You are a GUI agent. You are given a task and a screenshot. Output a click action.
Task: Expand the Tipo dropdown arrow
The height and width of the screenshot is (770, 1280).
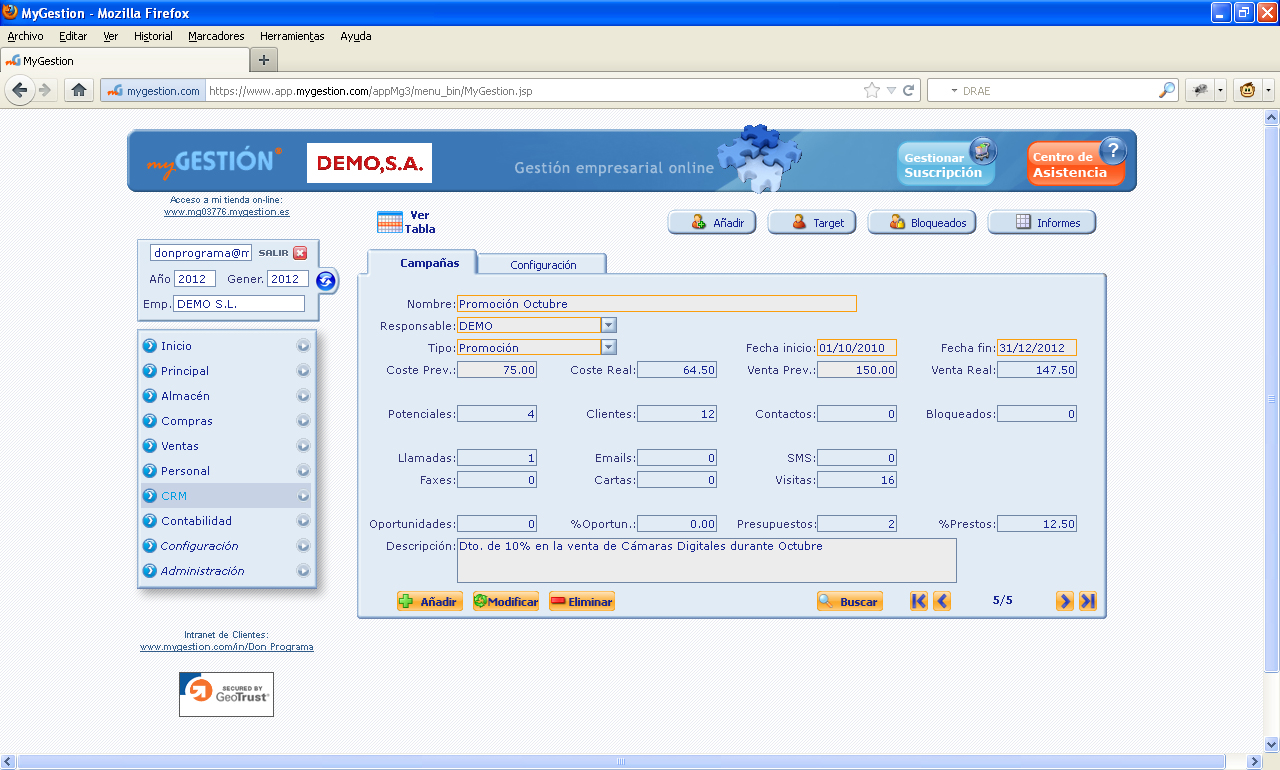tap(608, 347)
